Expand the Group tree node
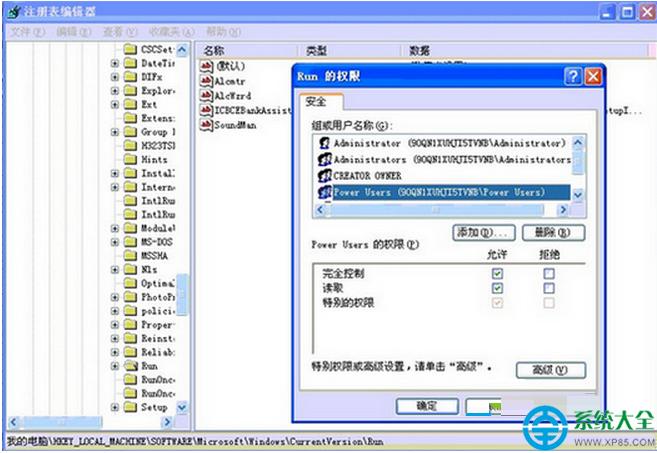Viewport: 657px width, 453px height. point(115,132)
